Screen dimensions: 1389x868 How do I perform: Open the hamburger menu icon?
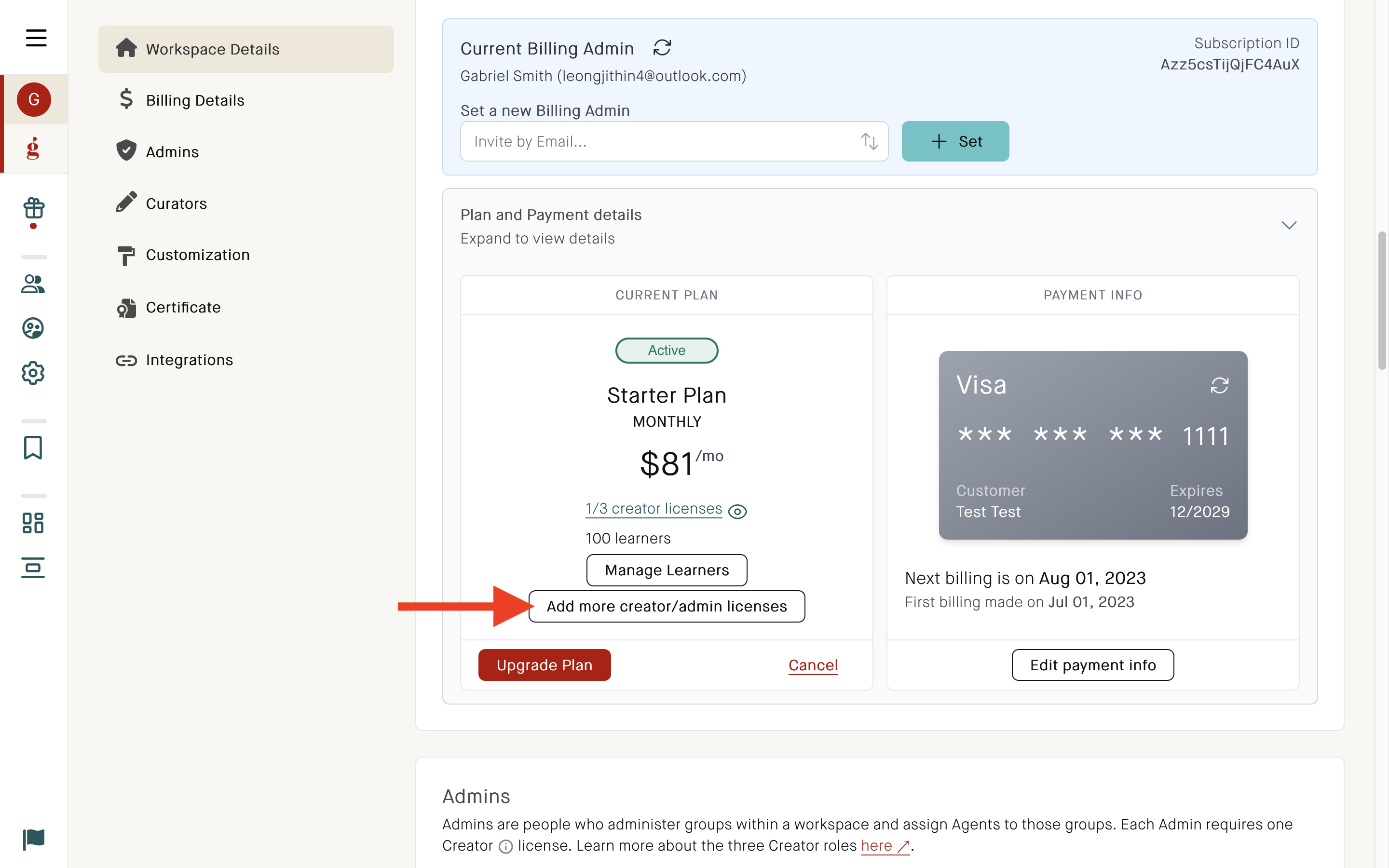point(36,38)
